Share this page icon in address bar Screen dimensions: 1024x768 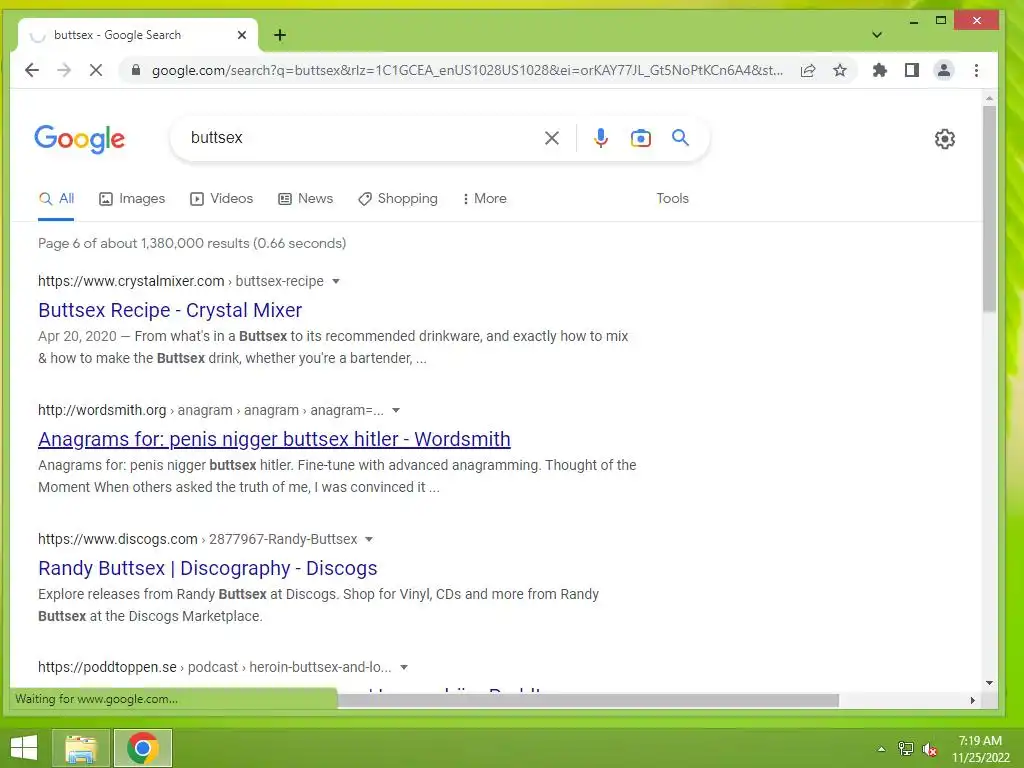tap(808, 70)
